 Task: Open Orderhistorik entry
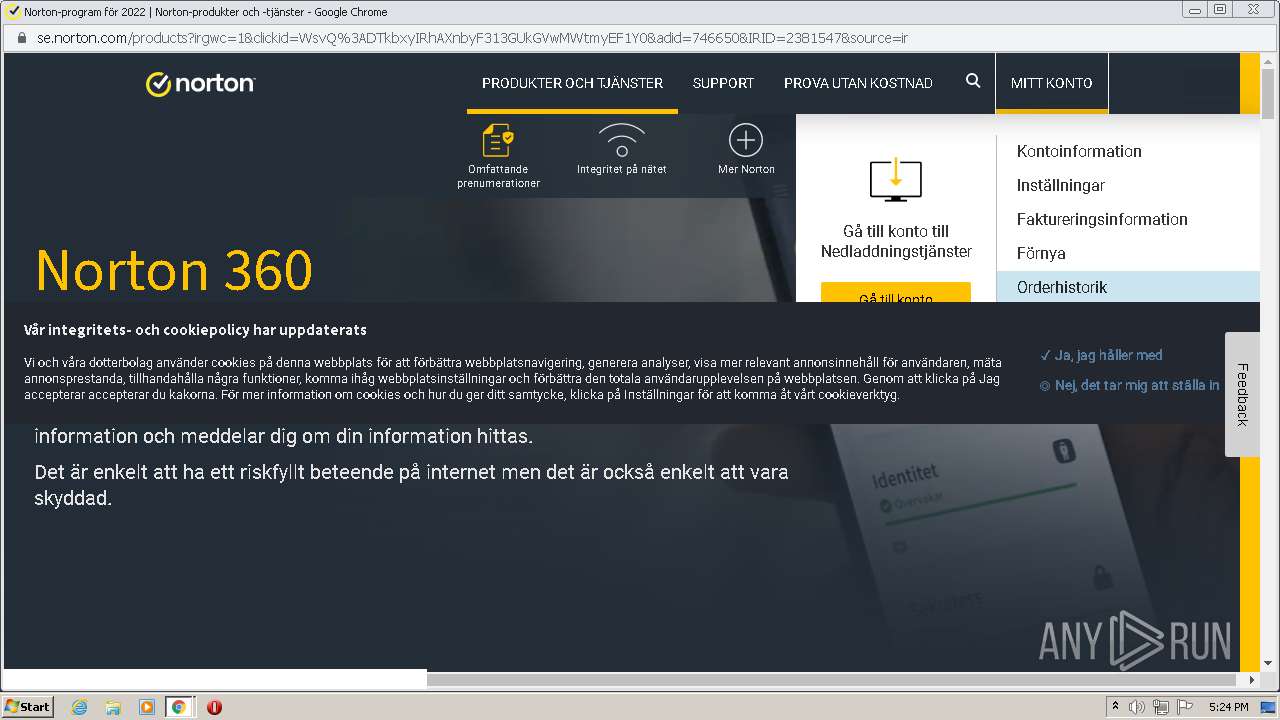pyautogui.click(x=1128, y=287)
